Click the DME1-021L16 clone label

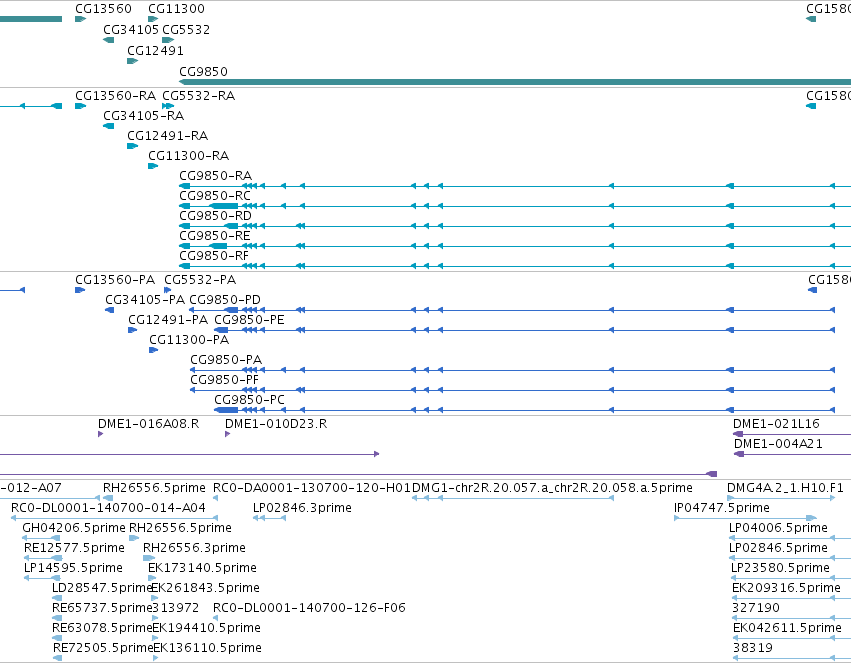pyautogui.click(x=776, y=424)
